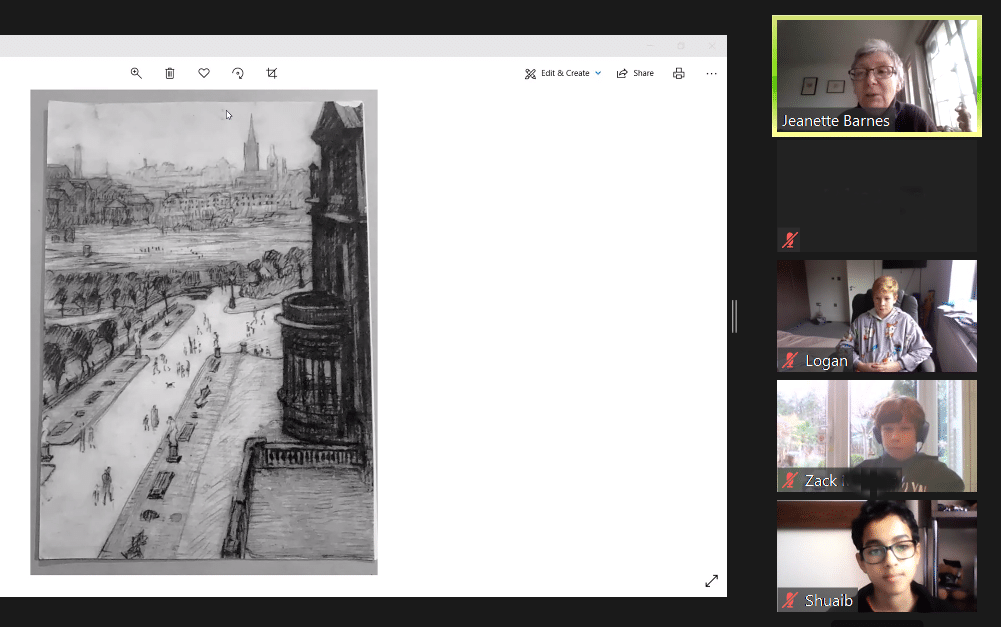
Task: Click the pencil sketch cityscape image
Action: click(x=204, y=332)
